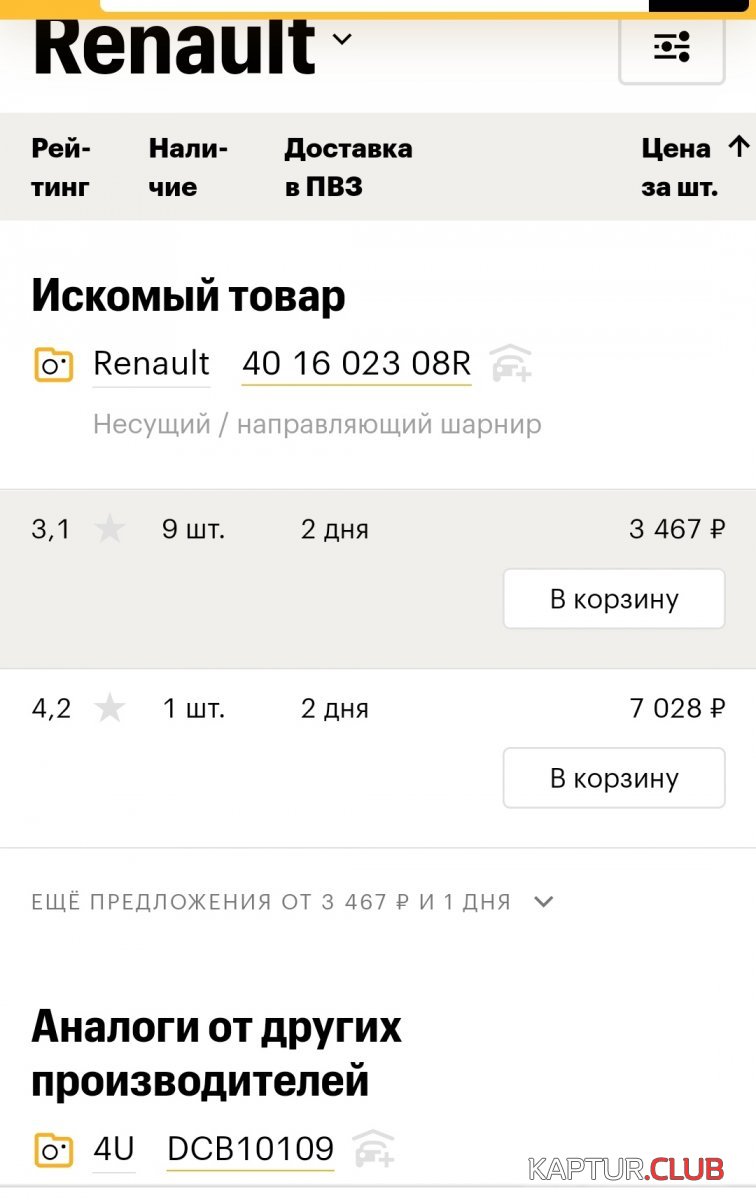This screenshot has width=756, height=1200.
Task: Open the 4U brand link
Action: pos(114,1149)
